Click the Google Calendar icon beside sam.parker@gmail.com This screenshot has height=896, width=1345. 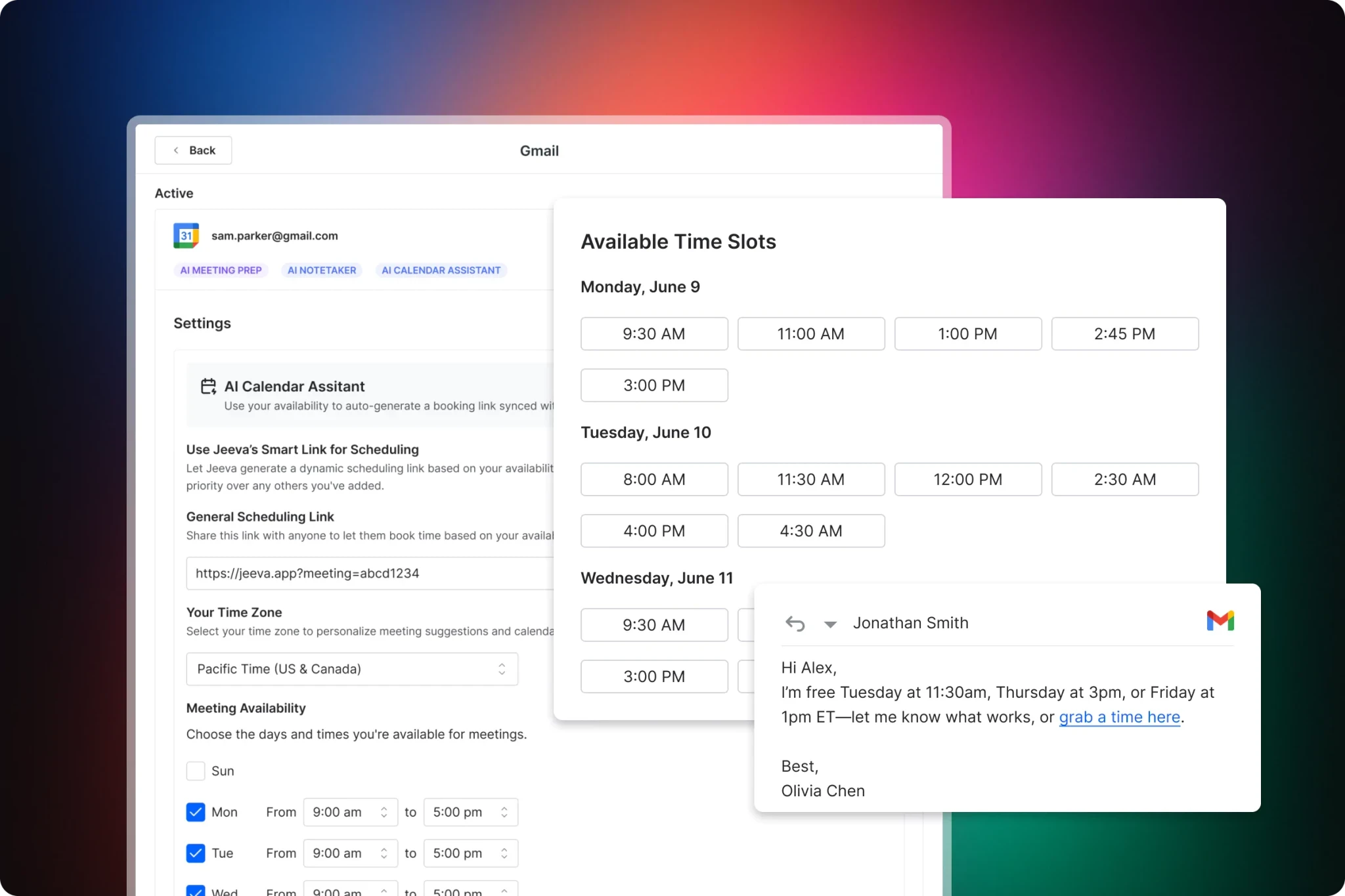click(x=186, y=236)
